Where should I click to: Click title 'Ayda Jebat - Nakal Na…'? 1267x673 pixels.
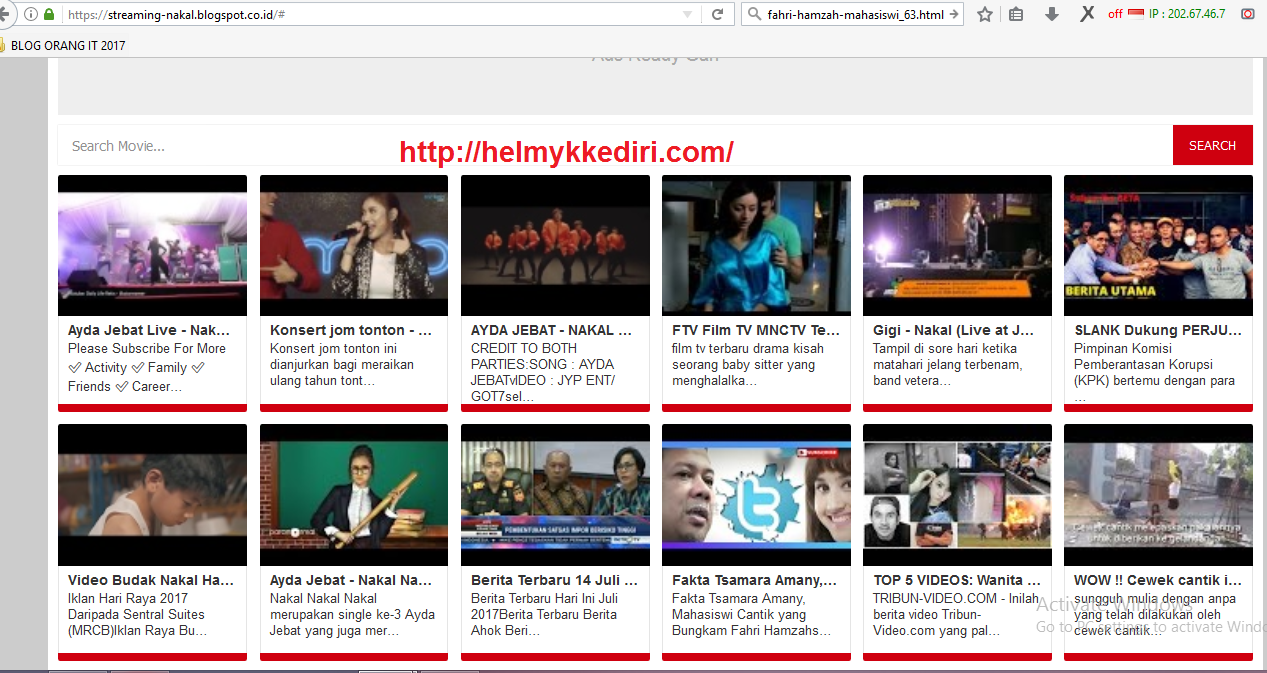(351, 580)
